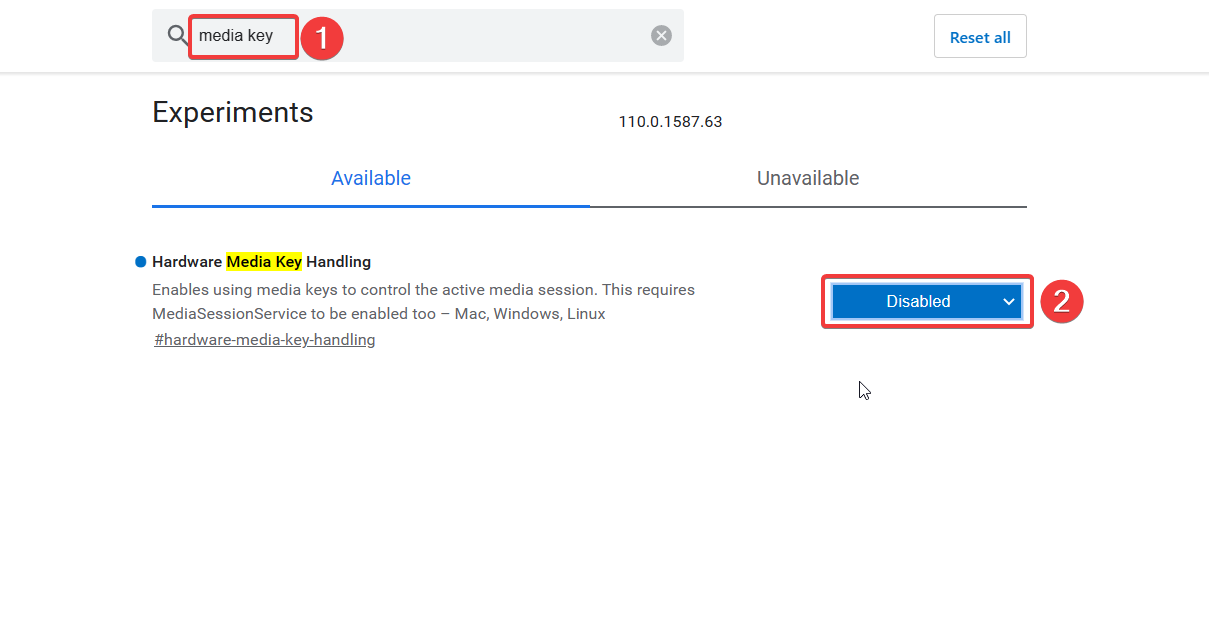The image size is (1209, 639).
Task: Clear the search box via the X icon
Action: pyautogui.click(x=661, y=34)
